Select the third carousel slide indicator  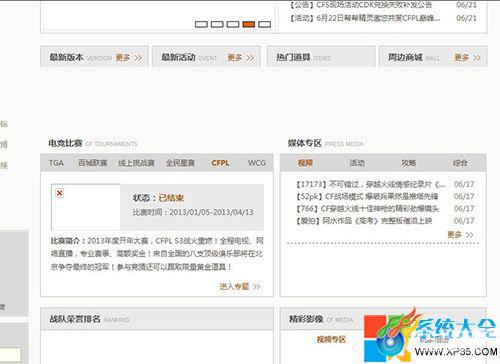click(233, 24)
